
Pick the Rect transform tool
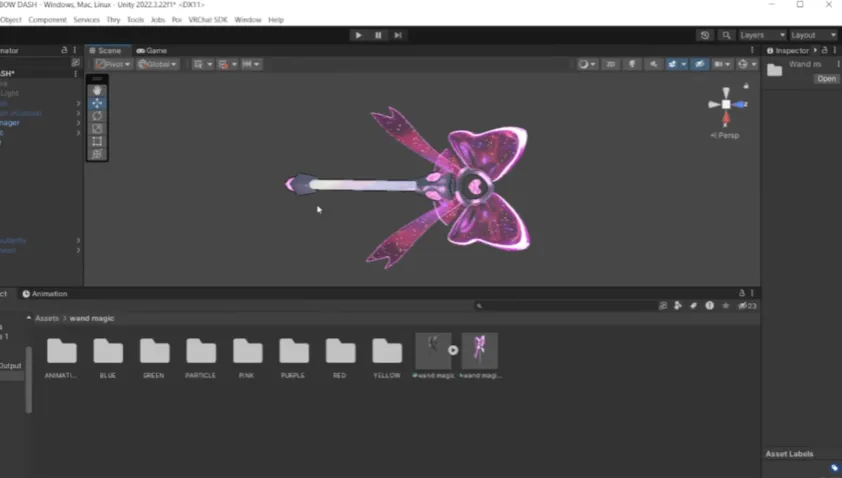point(97,141)
